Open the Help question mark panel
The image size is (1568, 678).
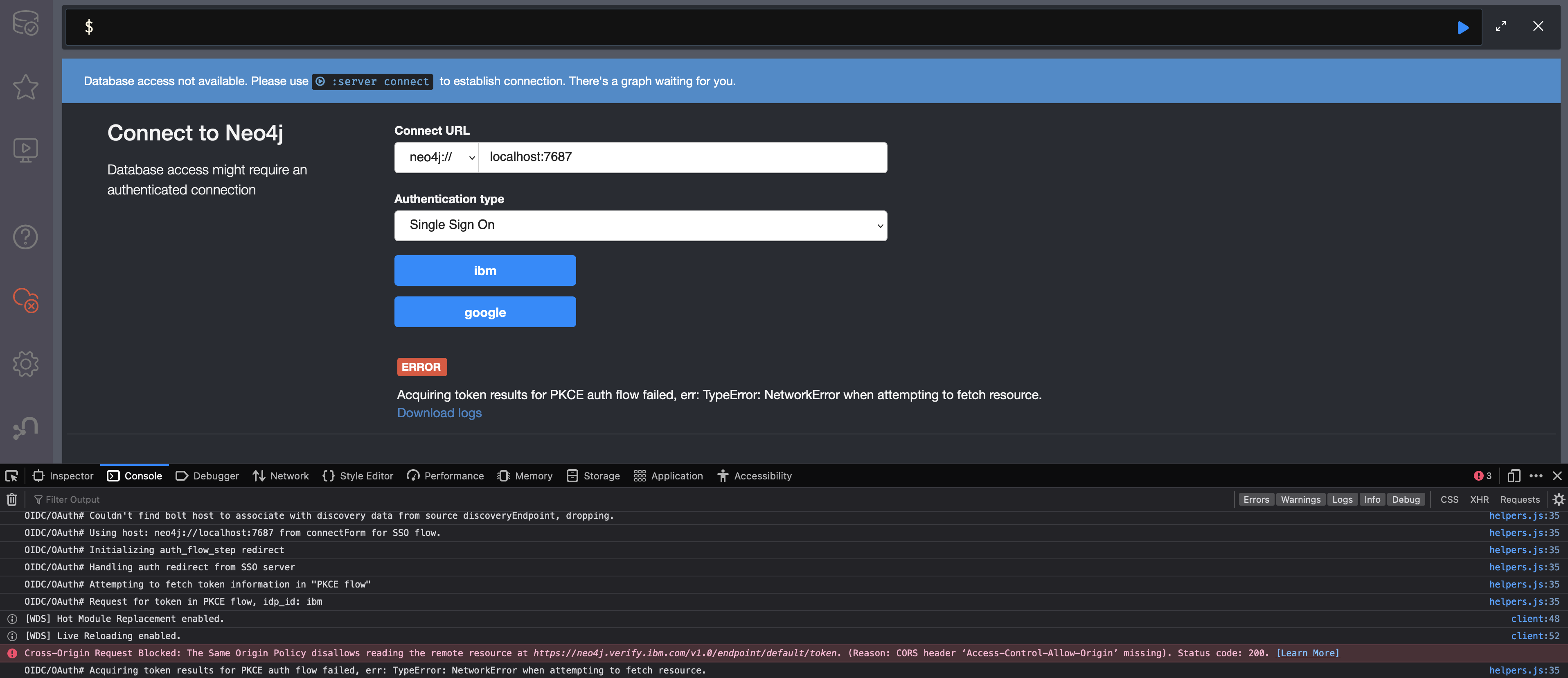point(25,237)
